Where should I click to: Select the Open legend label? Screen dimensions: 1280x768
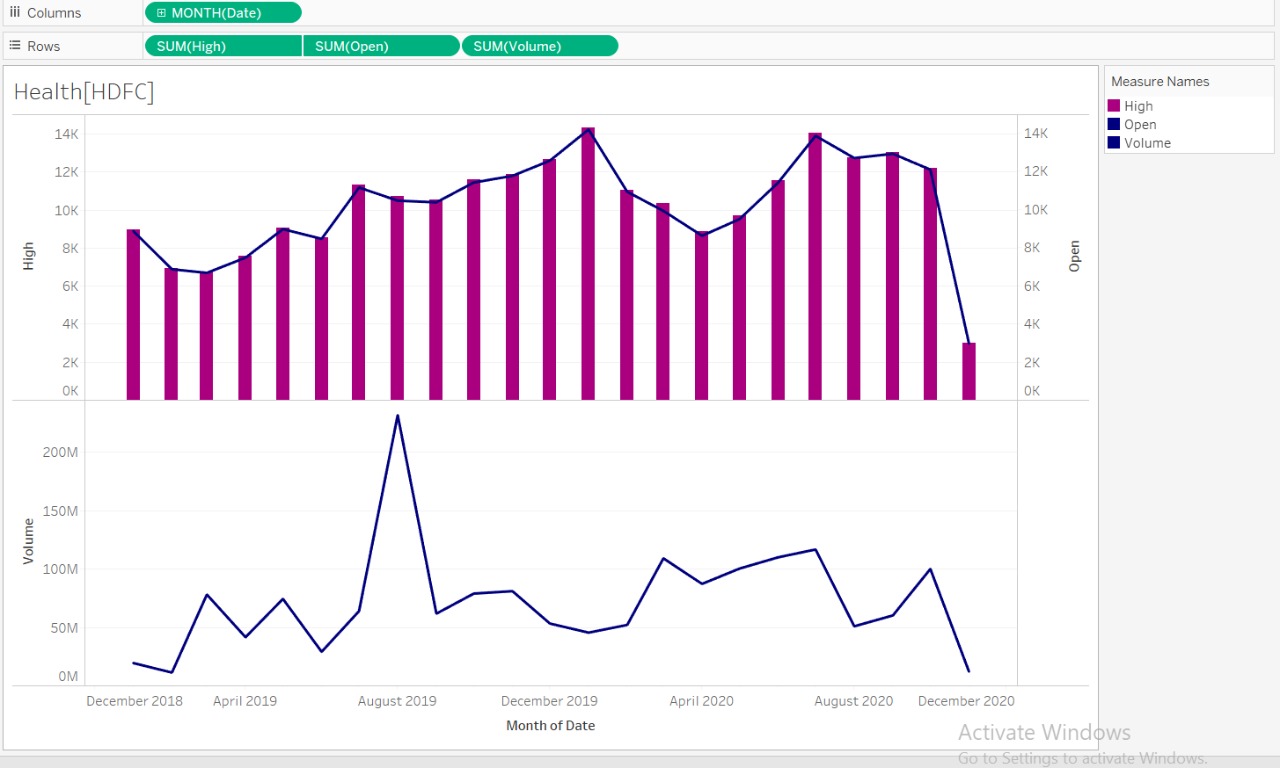pos(1140,125)
